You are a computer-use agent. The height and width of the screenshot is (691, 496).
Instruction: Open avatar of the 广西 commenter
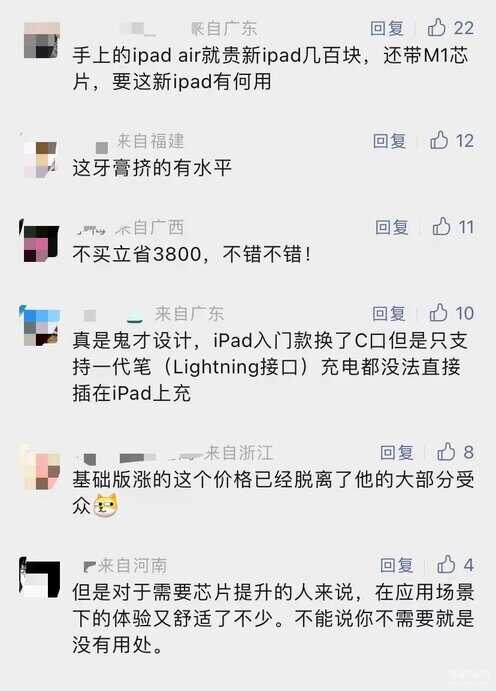point(40,243)
